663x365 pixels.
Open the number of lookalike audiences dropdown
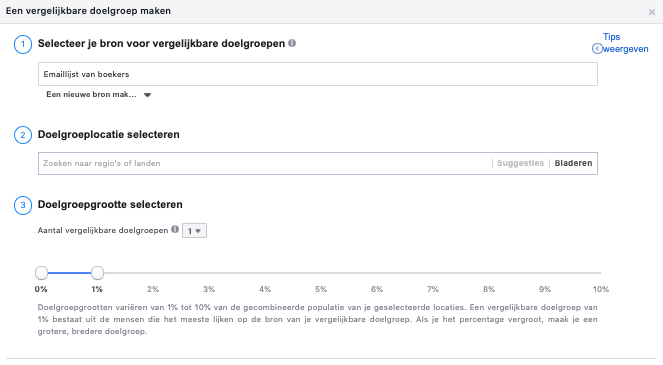pyautogui.click(x=195, y=231)
